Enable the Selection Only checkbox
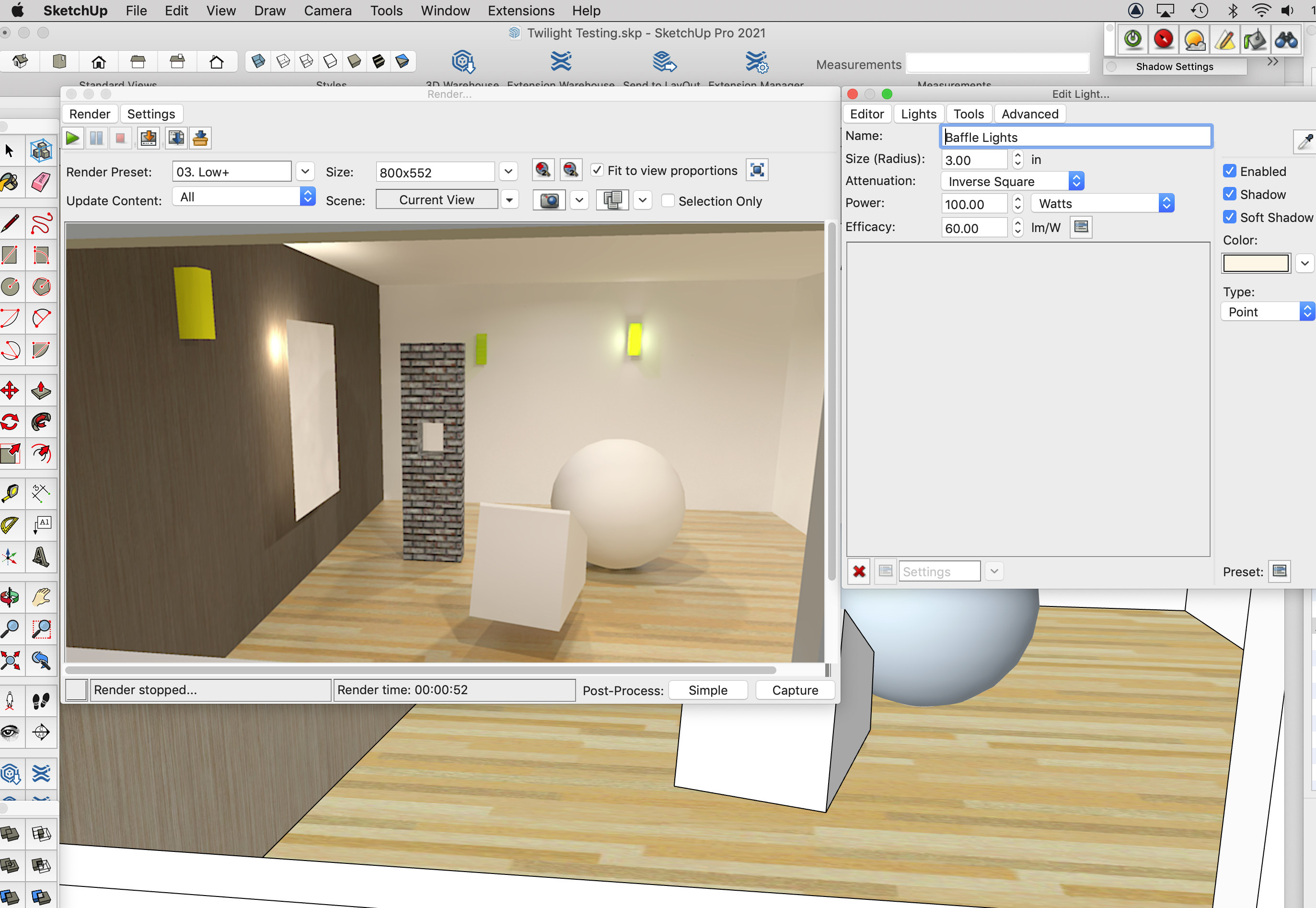Image resolution: width=1316 pixels, height=908 pixels. click(x=668, y=201)
